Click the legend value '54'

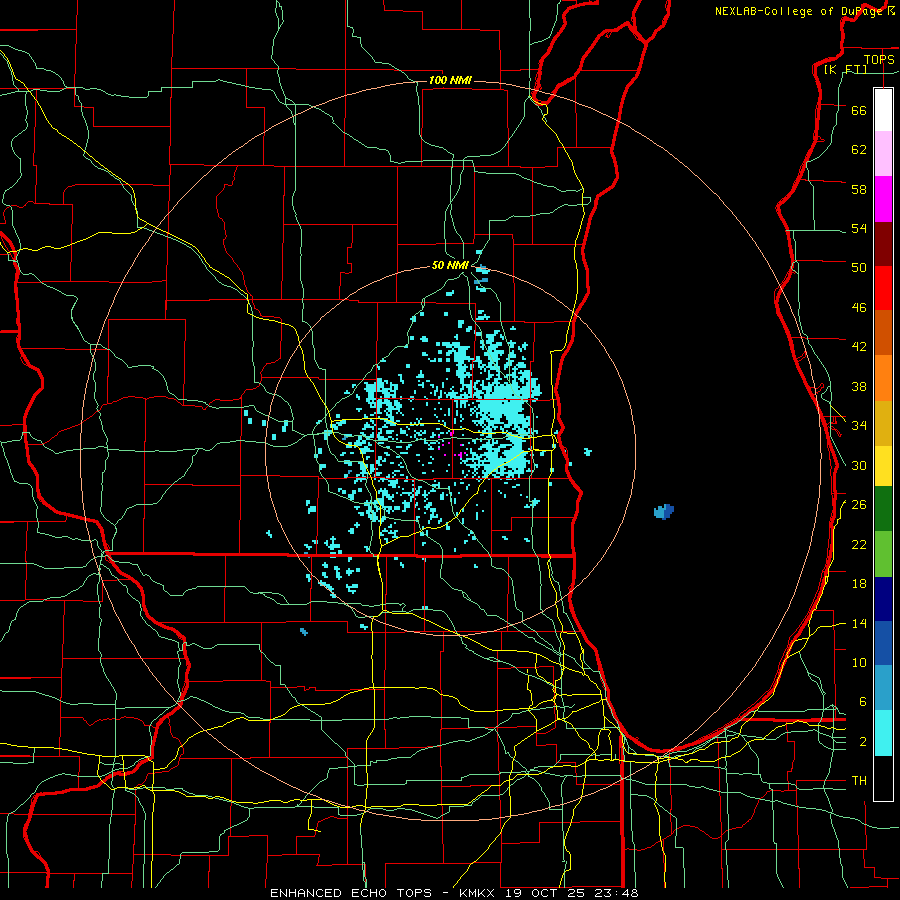859,228
